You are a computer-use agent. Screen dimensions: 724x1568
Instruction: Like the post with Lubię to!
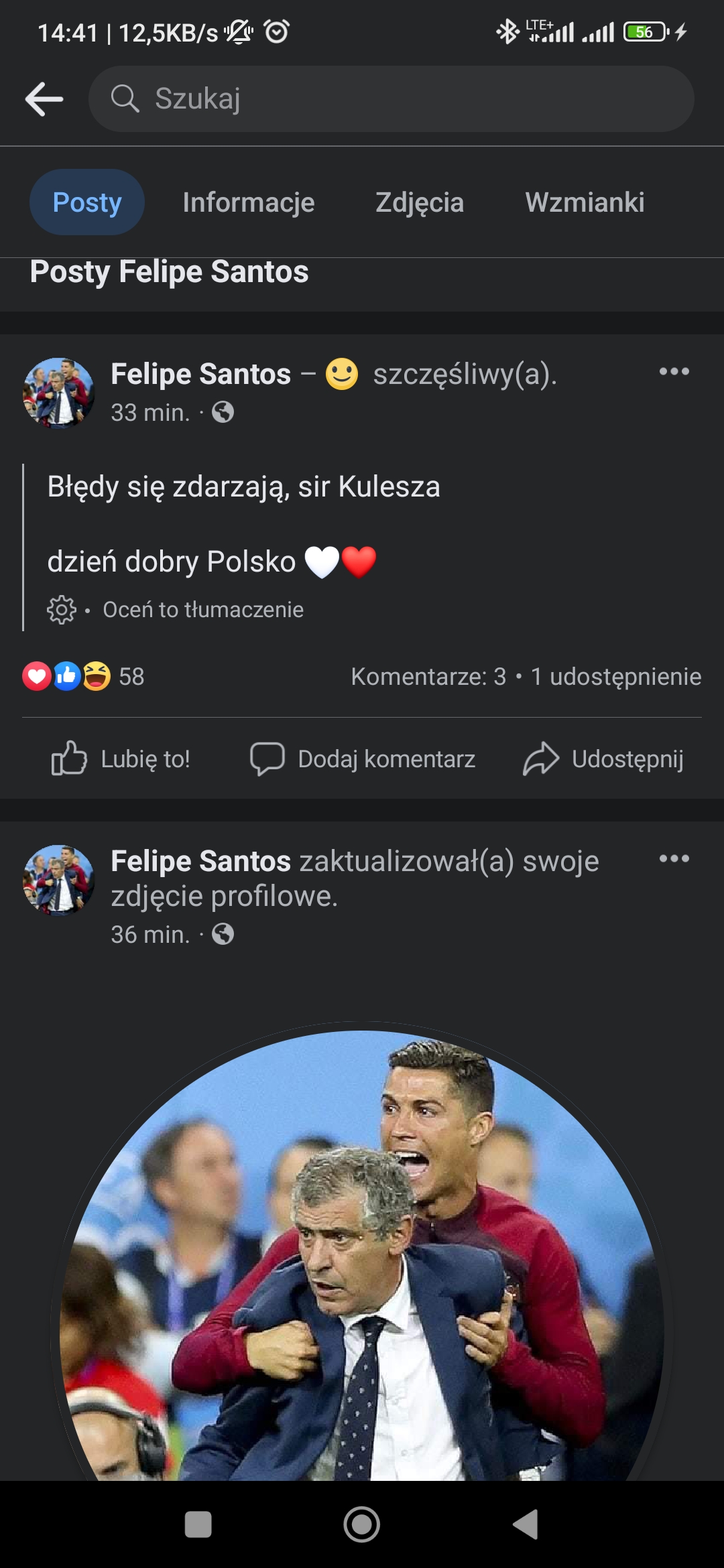[121, 759]
